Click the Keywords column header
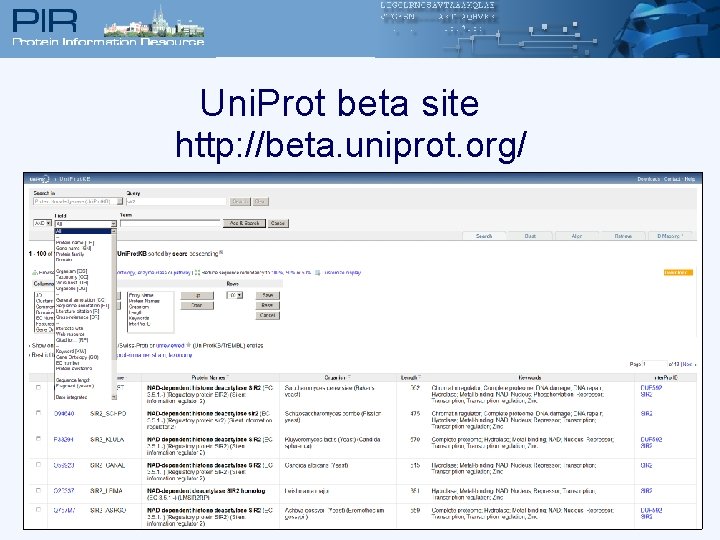 (529, 377)
